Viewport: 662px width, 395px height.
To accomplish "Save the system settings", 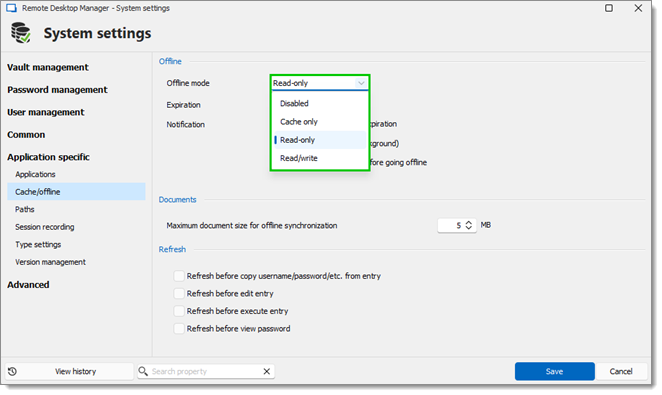I will pyautogui.click(x=554, y=371).
